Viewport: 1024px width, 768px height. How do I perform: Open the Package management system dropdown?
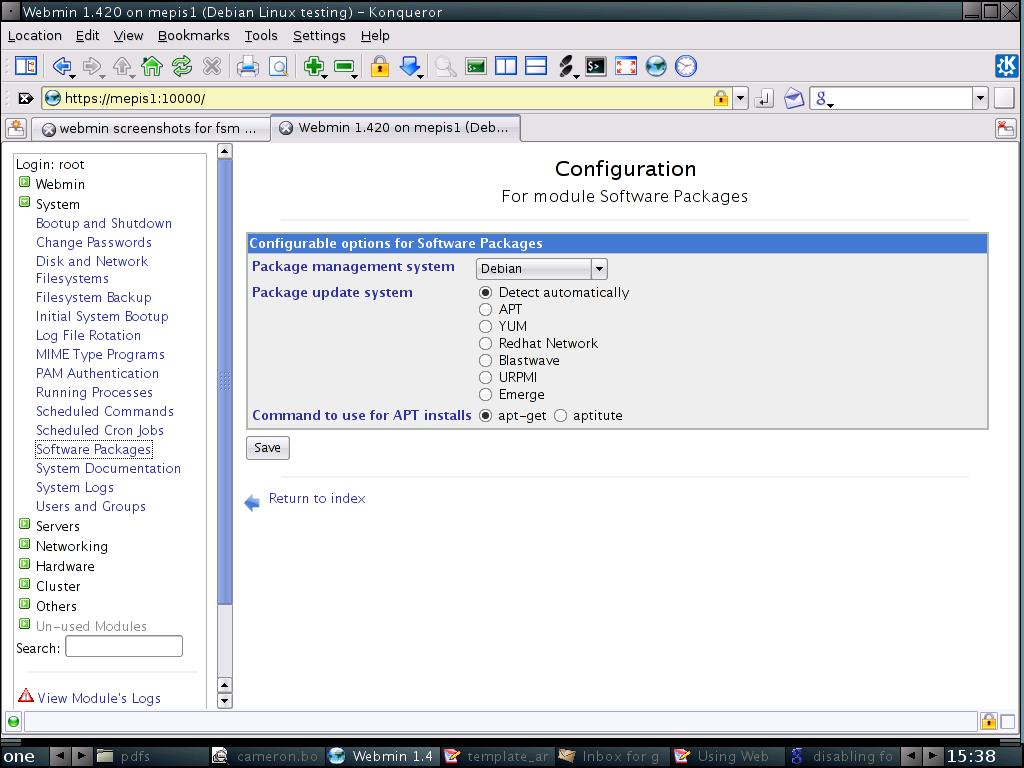click(x=542, y=268)
